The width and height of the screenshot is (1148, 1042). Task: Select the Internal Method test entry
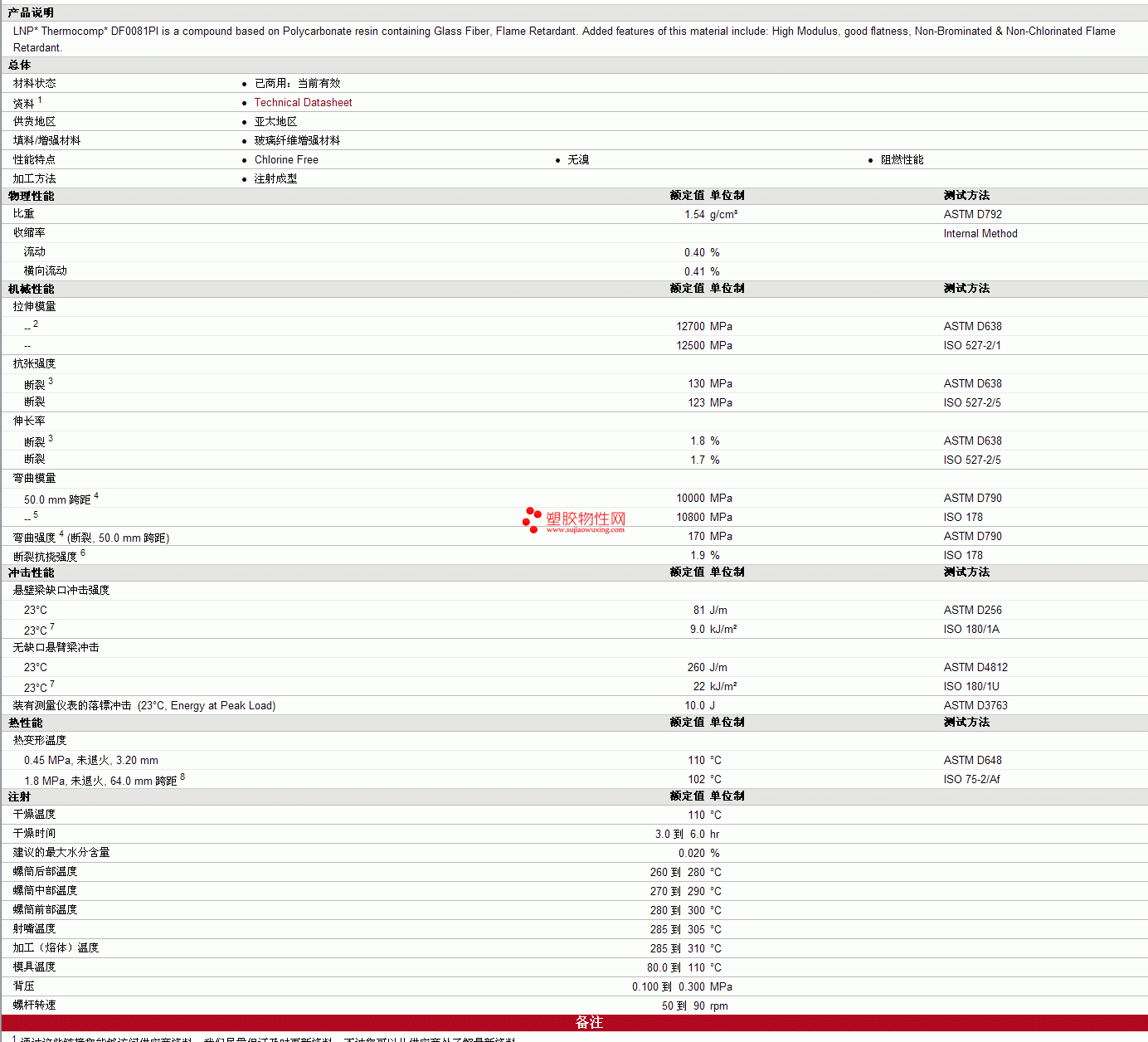980,233
